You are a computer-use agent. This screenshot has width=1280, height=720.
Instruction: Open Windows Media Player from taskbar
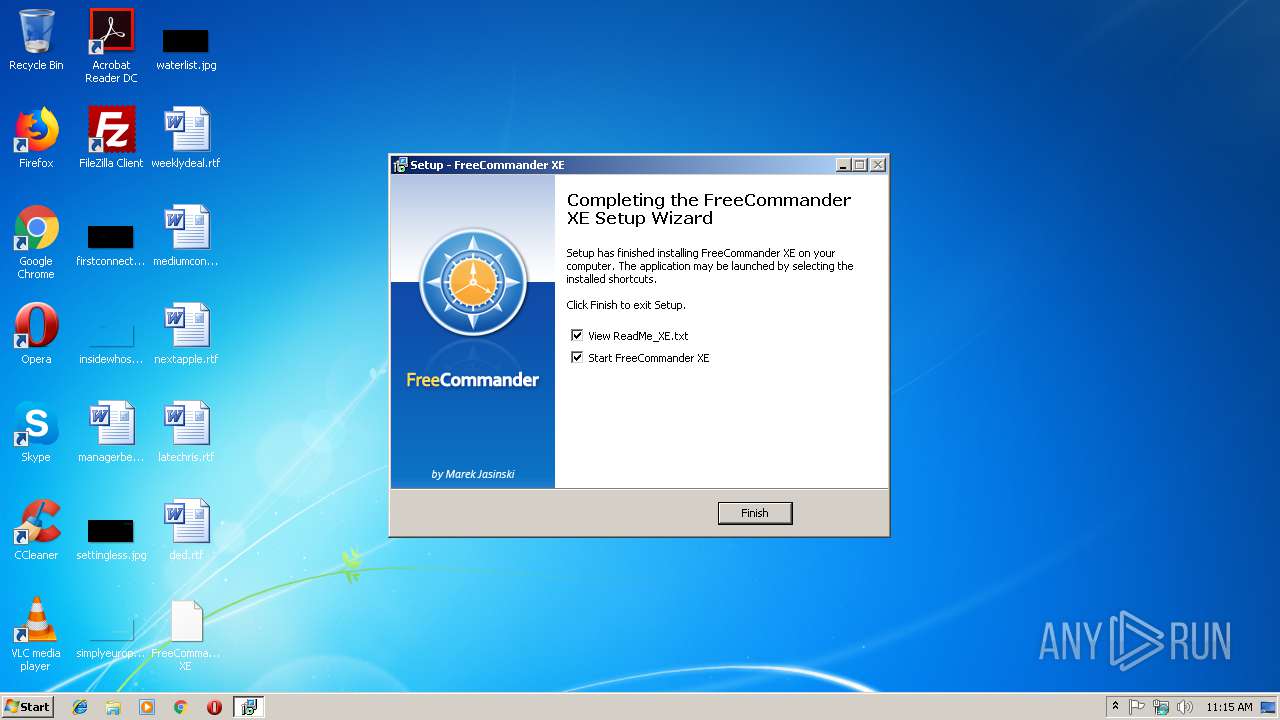click(x=147, y=707)
